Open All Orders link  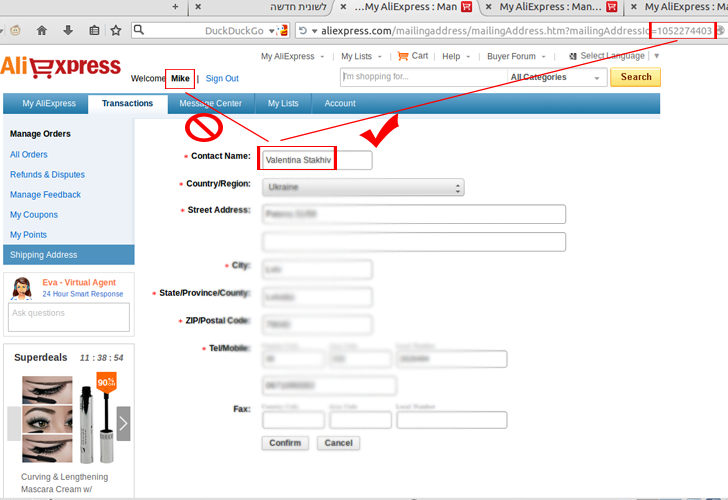point(29,155)
